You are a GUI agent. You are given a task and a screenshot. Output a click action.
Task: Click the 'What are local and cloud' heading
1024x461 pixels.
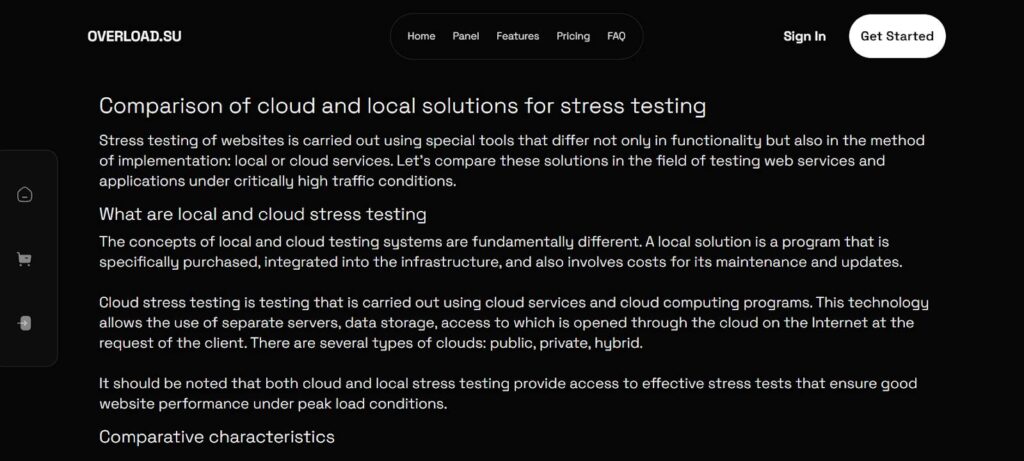(x=263, y=214)
